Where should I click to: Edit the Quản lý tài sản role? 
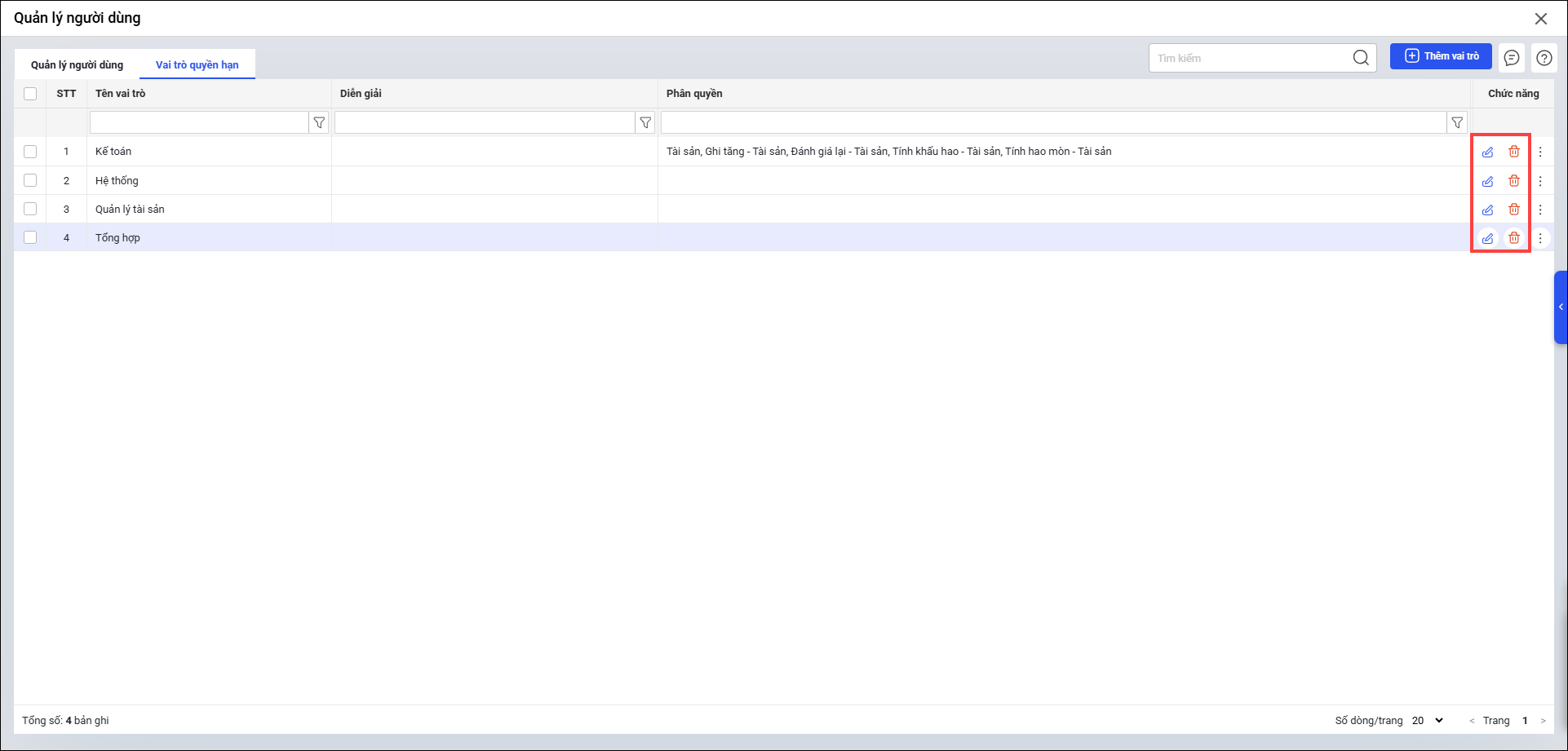point(1487,210)
